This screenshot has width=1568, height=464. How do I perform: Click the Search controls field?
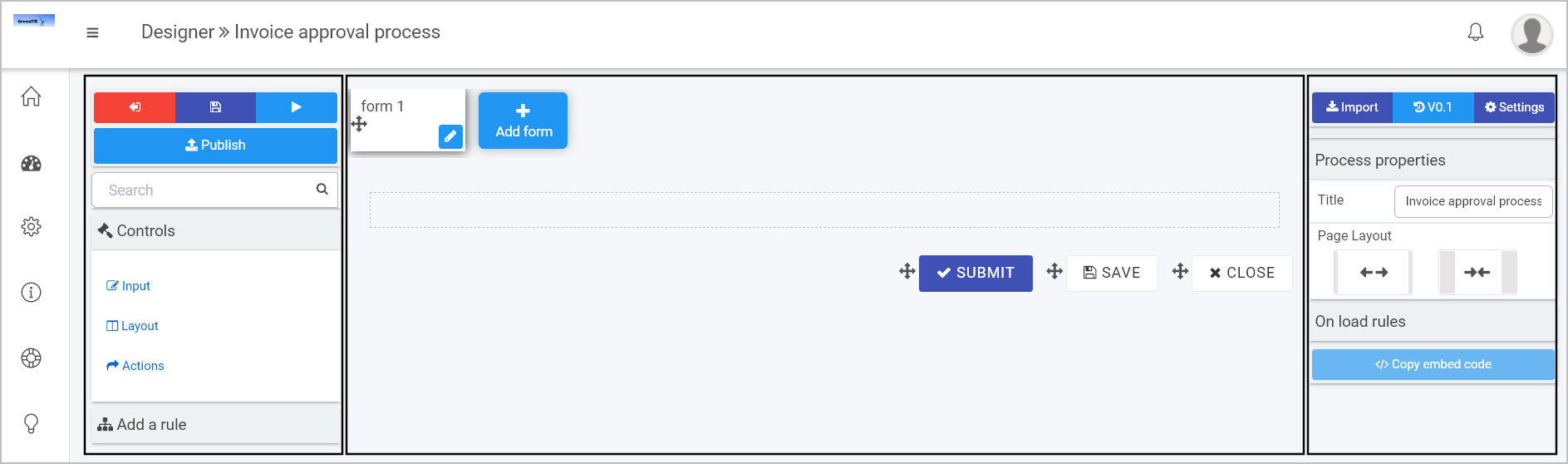pos(214,190)
